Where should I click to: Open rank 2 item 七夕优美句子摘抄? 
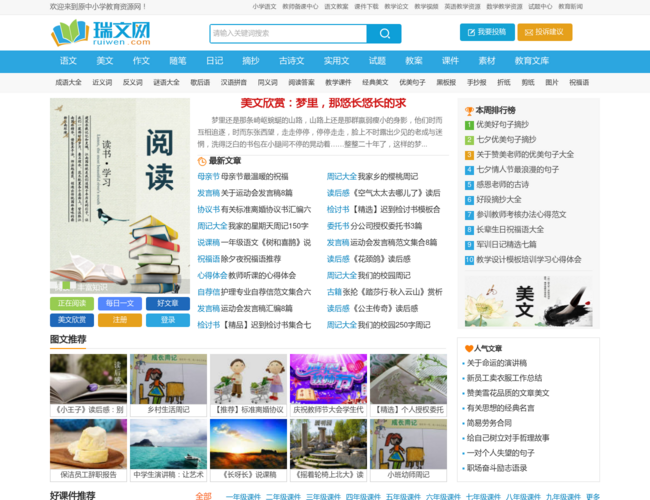coord(506,139)
